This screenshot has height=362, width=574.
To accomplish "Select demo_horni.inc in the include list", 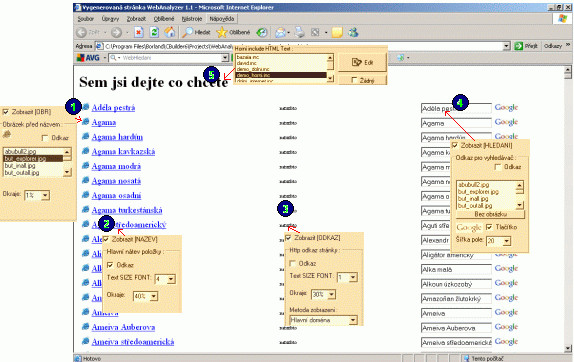I will point(281,75).
